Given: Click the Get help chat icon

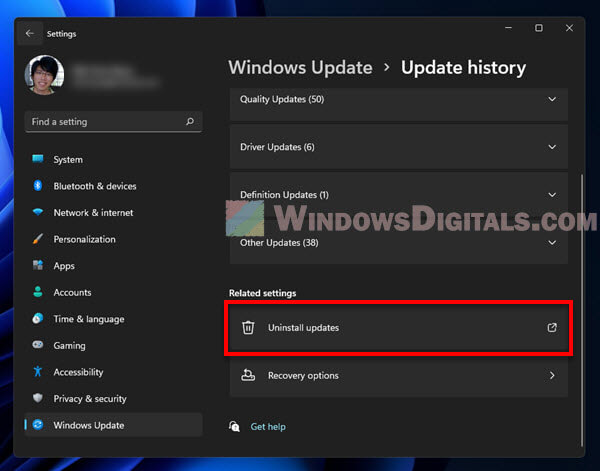Looking at the screenshot, I should pyautogui.click(x=234, y=426).
